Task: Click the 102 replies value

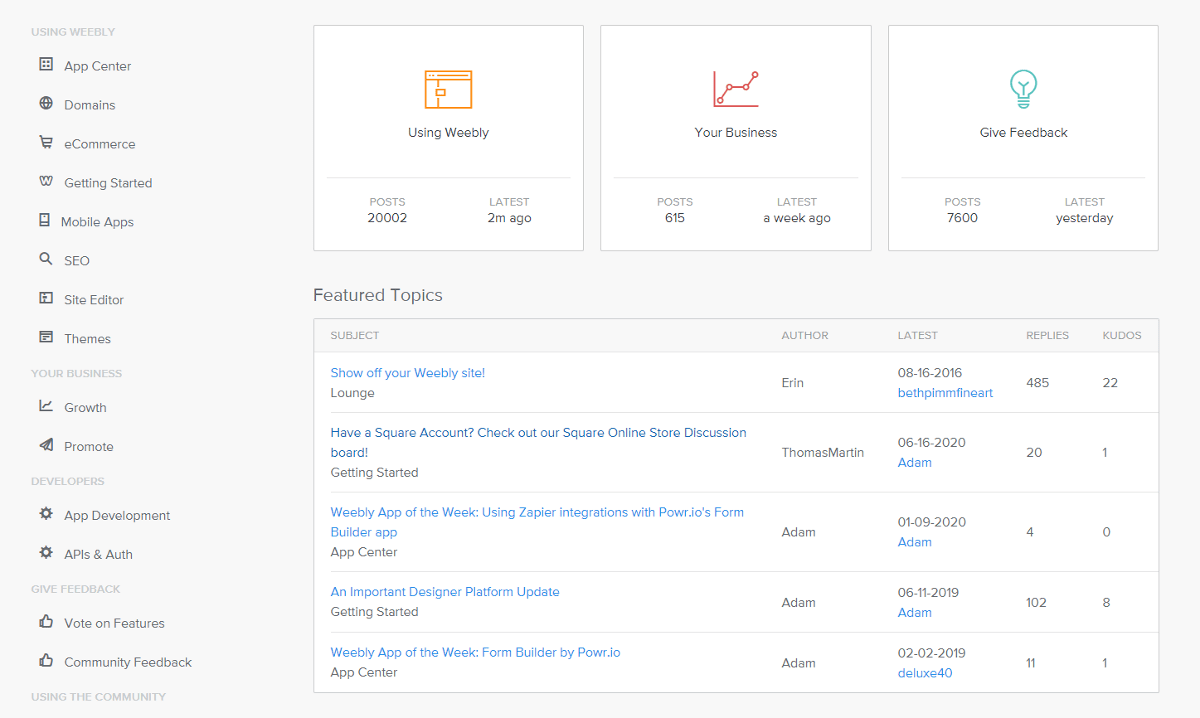Action: point(1036,603)
